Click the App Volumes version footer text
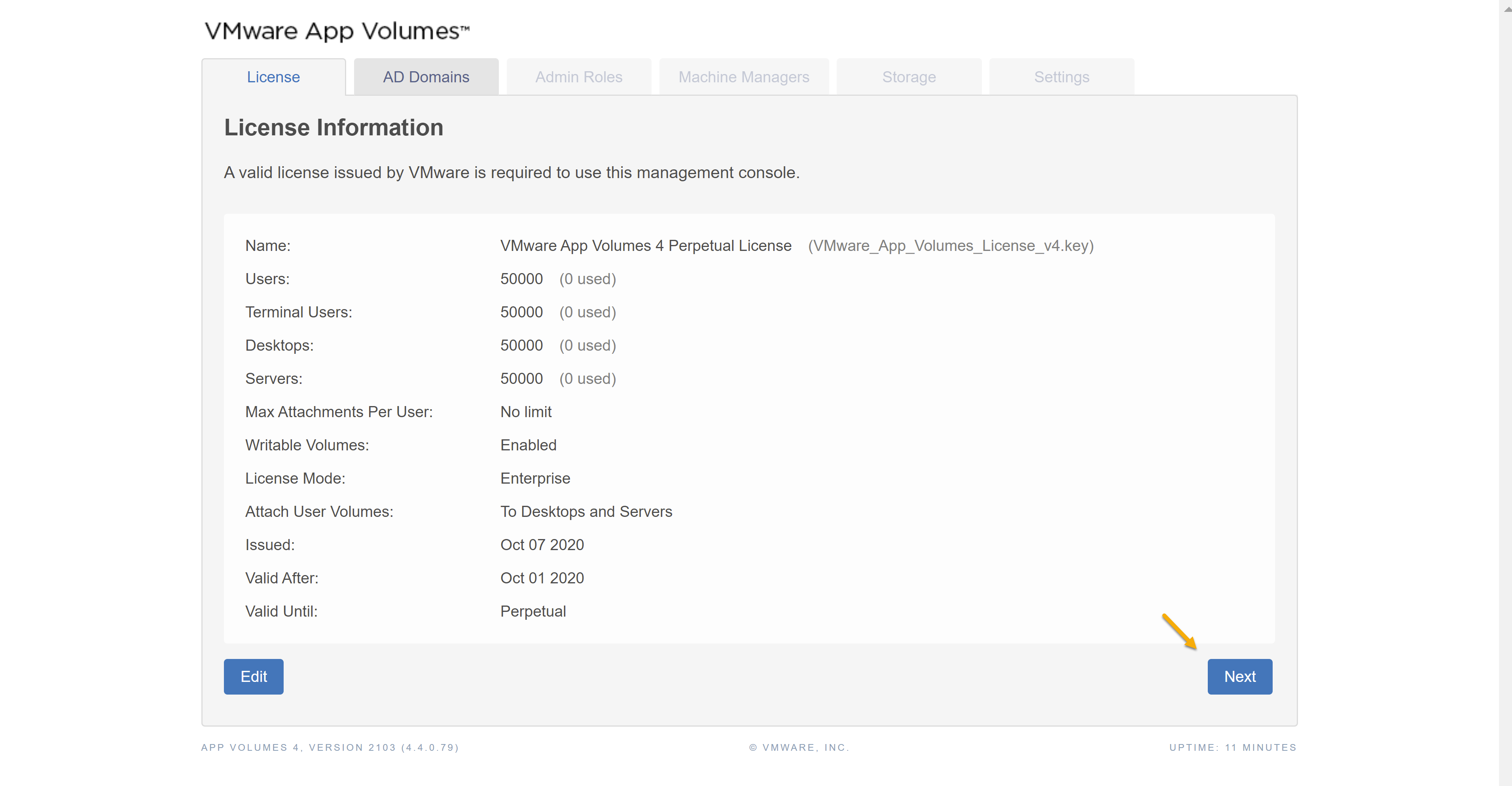 [x=330, y=747]
